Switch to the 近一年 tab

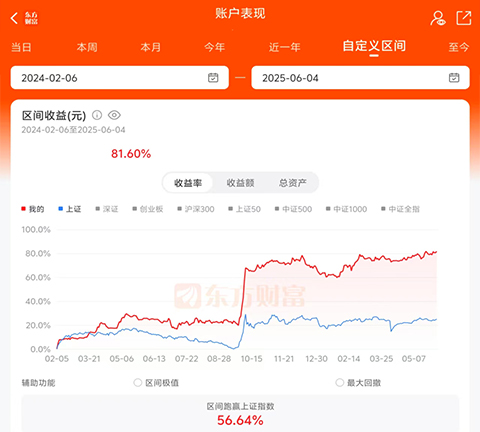coord(284,47)
